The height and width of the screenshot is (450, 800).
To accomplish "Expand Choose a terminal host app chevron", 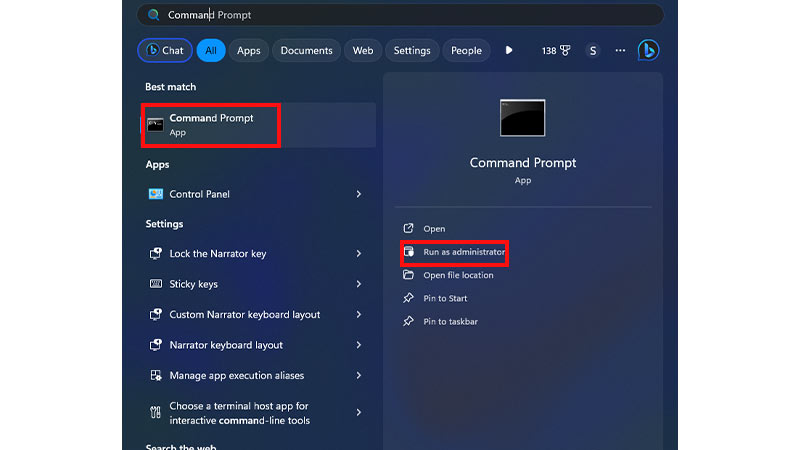I will pyautogui.click(x=359, y=412).
